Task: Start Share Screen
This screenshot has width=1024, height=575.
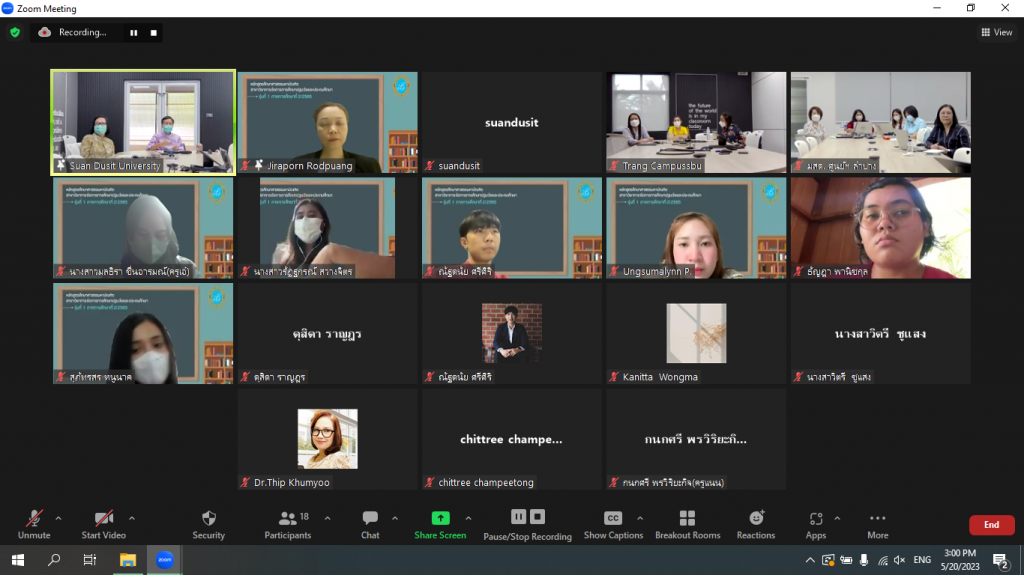Action: pyautogui.click(x=440, y=523)
